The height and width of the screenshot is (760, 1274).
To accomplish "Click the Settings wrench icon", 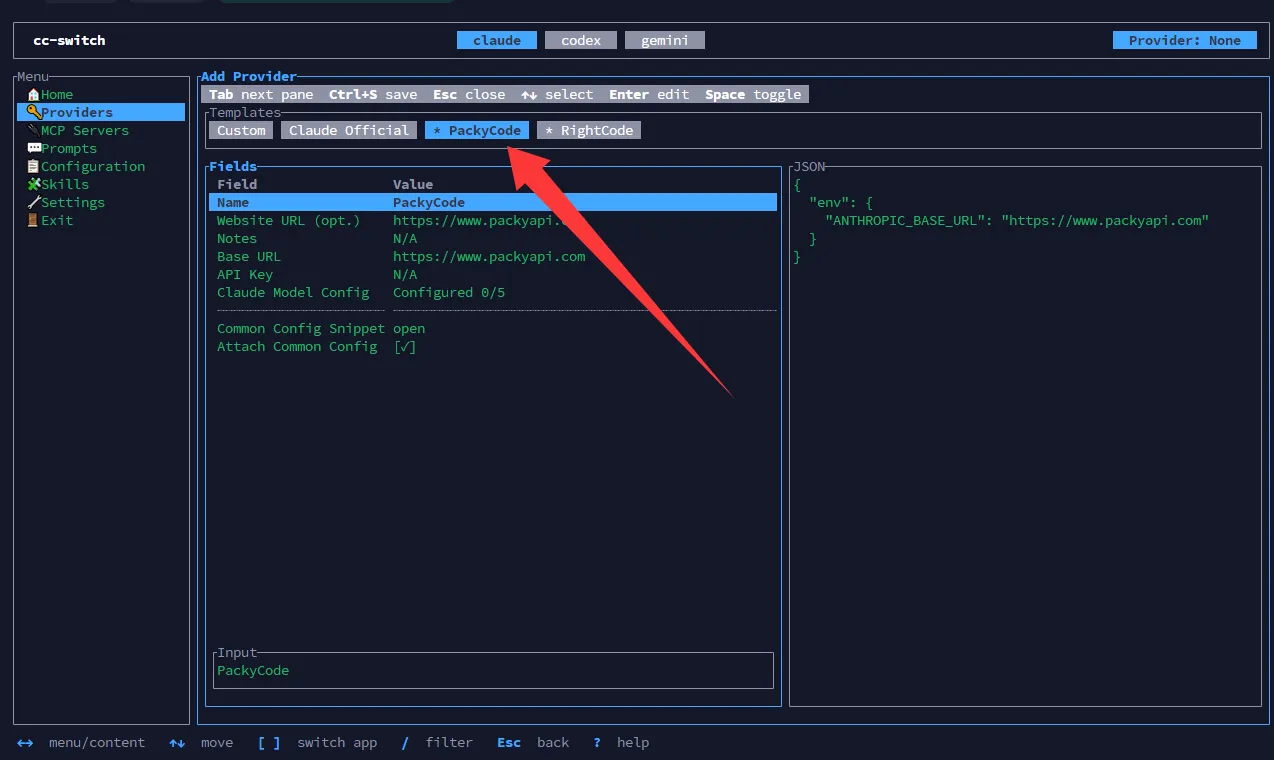I will click(x=33, y=203).
